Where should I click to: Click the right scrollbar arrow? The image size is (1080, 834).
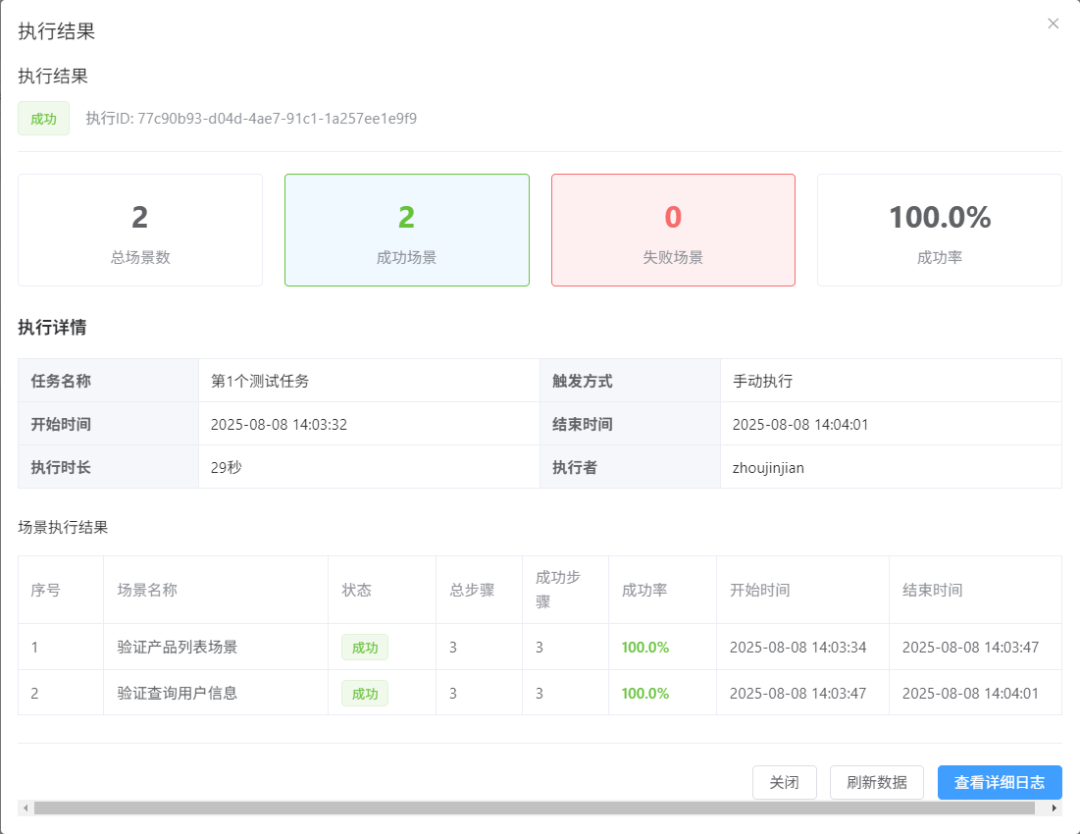tap(1054, 808)
